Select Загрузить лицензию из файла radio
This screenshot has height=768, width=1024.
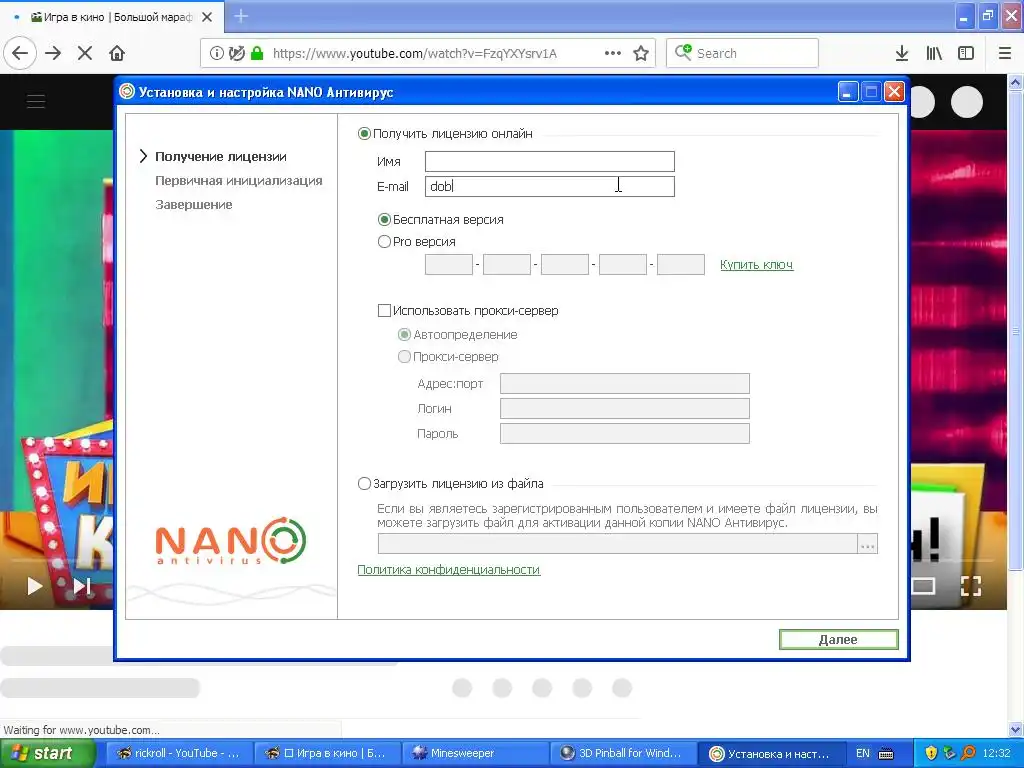pos(364,484)
